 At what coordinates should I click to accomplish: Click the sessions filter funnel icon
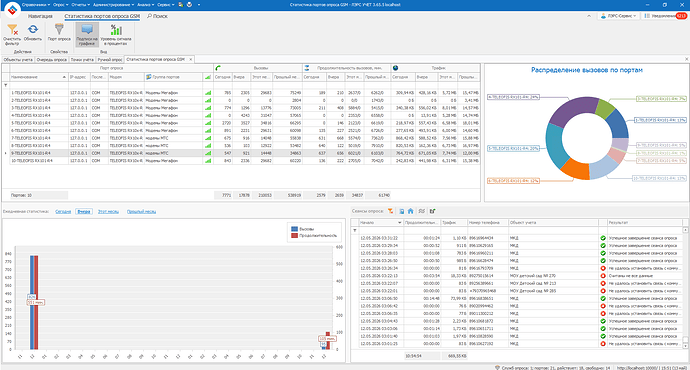tap(390, 211)
